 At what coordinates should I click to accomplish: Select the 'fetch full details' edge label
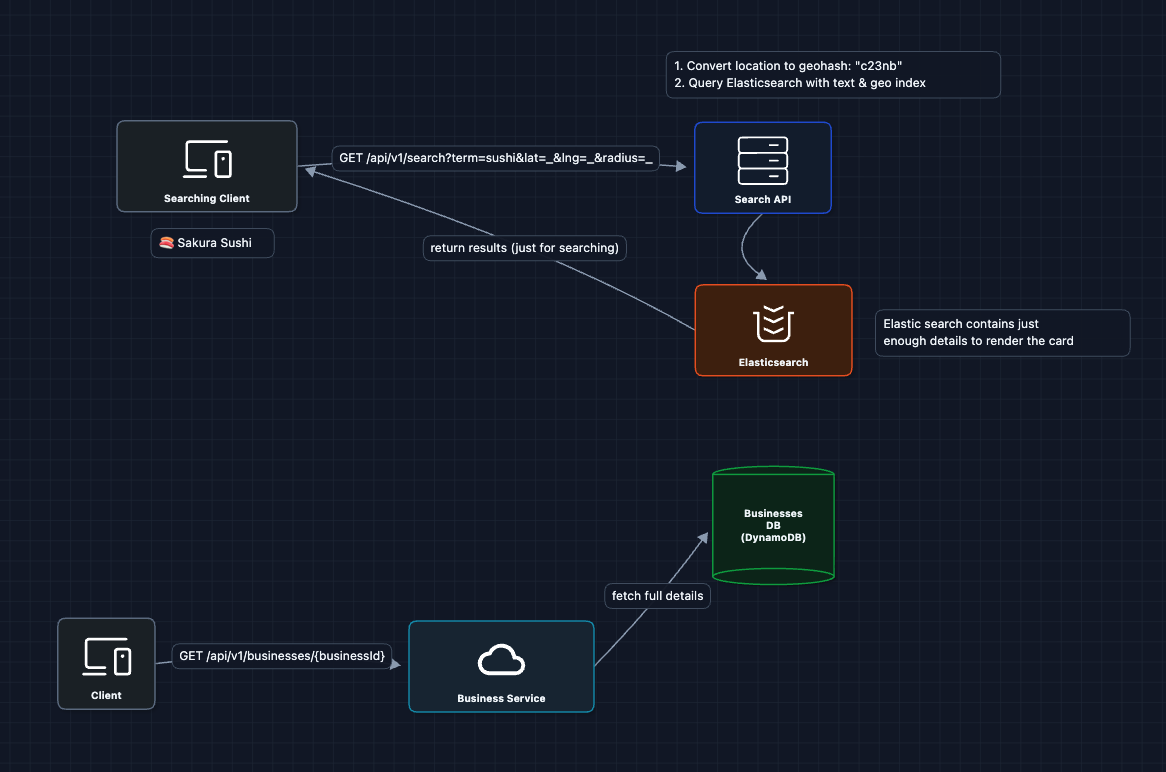tap(658, 596)
